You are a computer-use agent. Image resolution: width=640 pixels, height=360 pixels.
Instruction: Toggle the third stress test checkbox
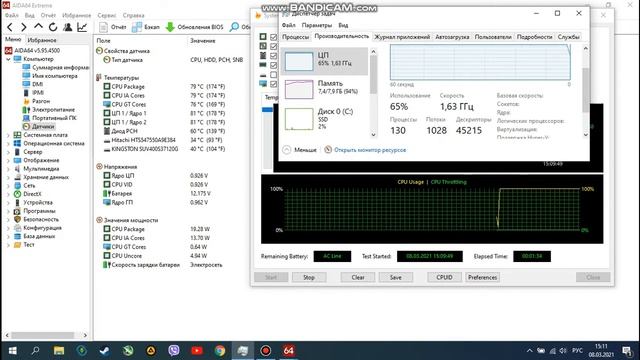273,56
